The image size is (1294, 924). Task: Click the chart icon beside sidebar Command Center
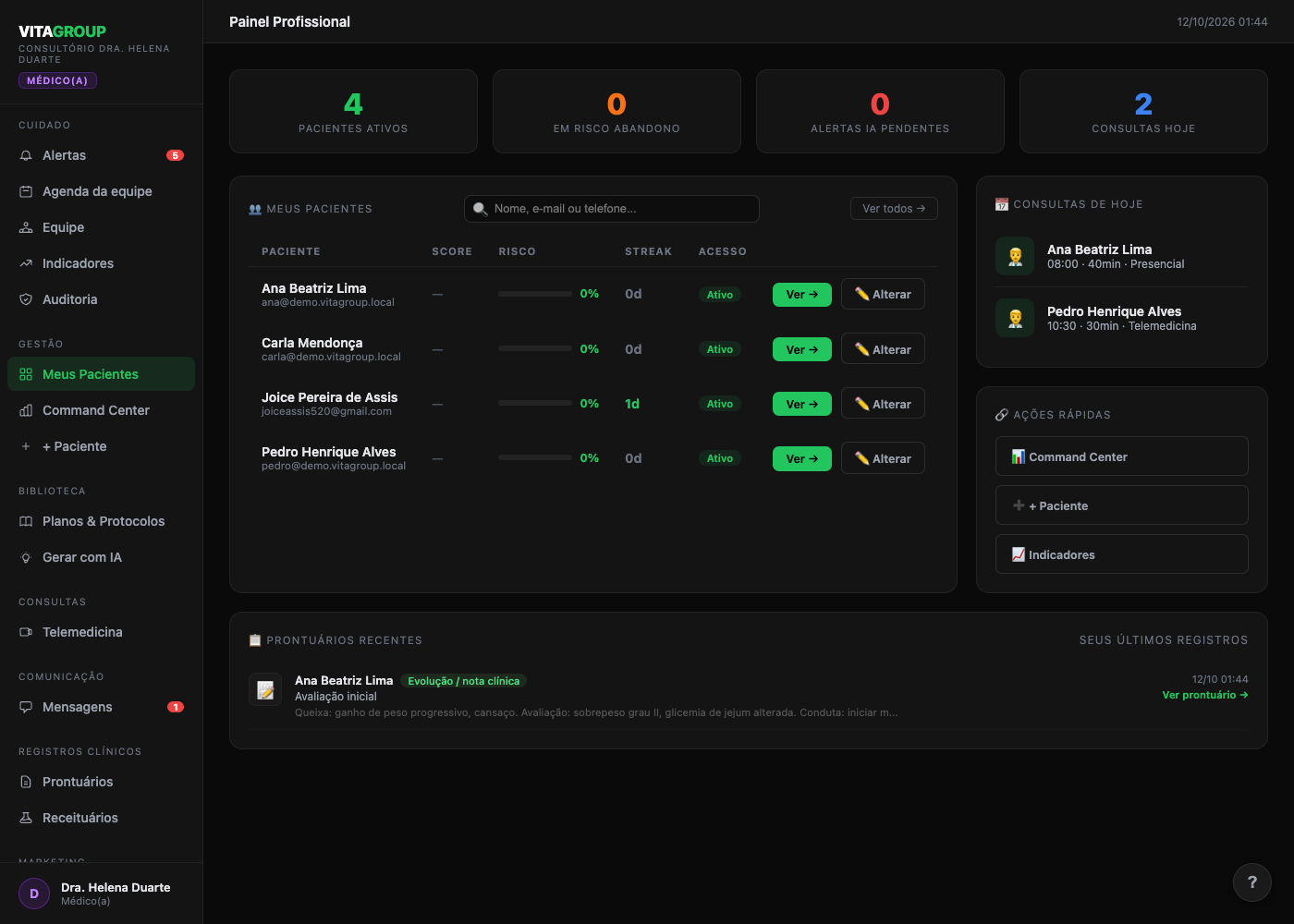click(x=26, y=410)
